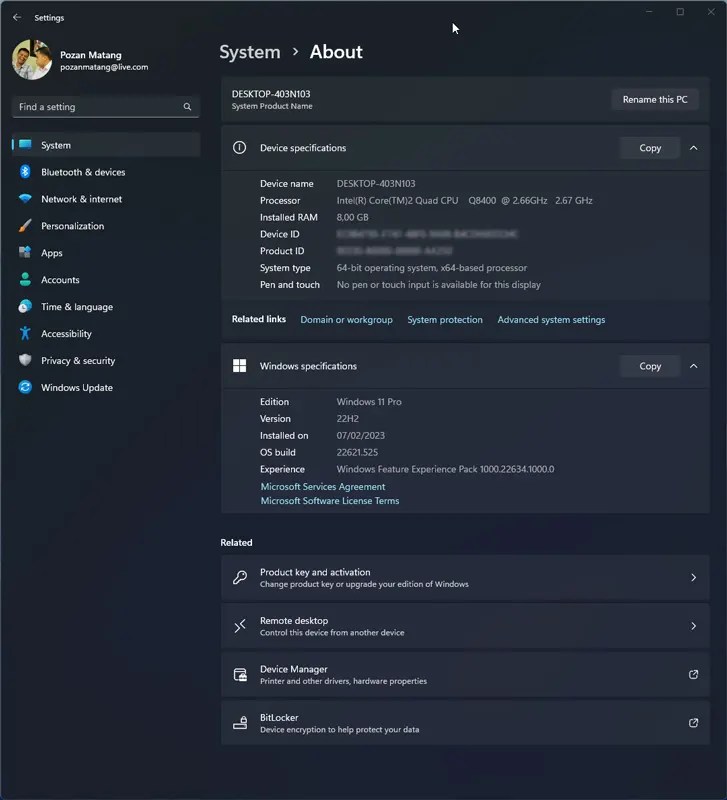Open the Microsoft Services Agreement link
Image resolution: width=727 pixels, height=800 pixels.
click(323, 487)
